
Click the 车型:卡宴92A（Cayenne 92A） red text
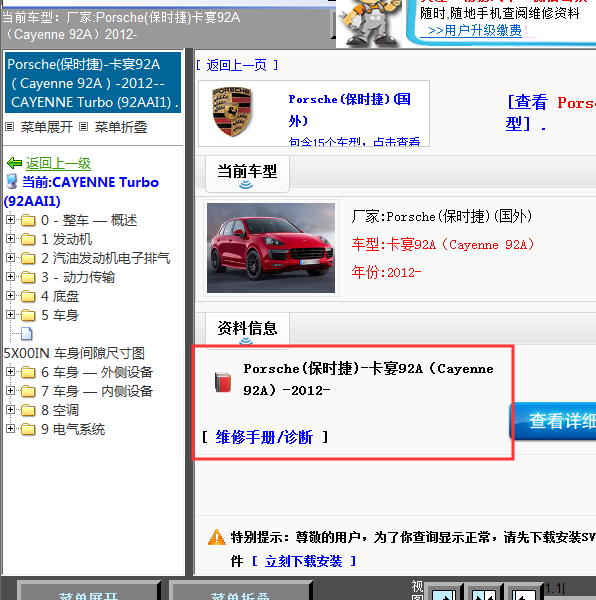pos(443,244)
